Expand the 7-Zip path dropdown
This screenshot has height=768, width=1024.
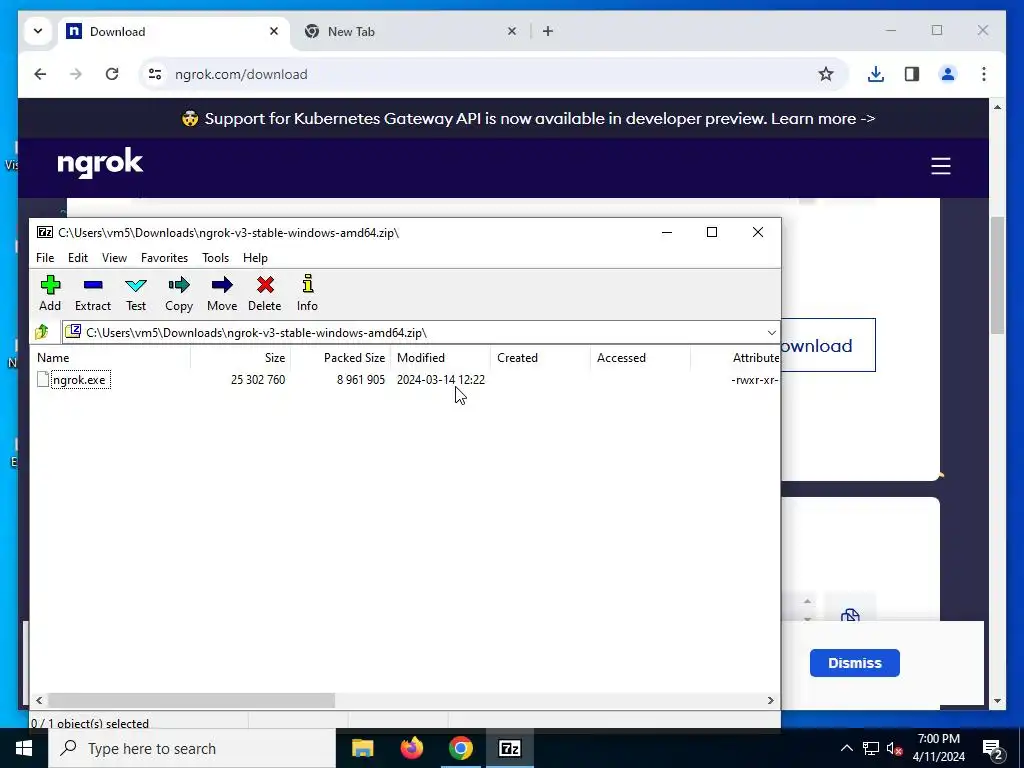click(x=771, y=332)
